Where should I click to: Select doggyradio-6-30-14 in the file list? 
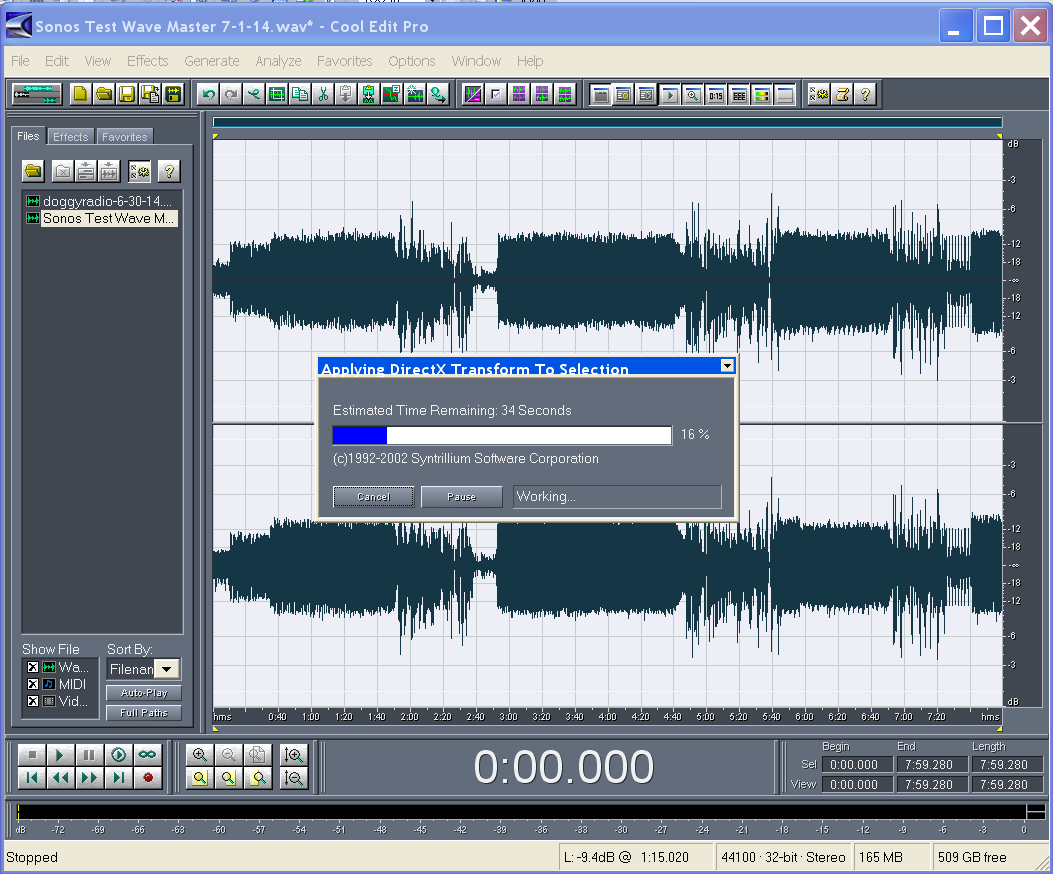pos(107,201)
